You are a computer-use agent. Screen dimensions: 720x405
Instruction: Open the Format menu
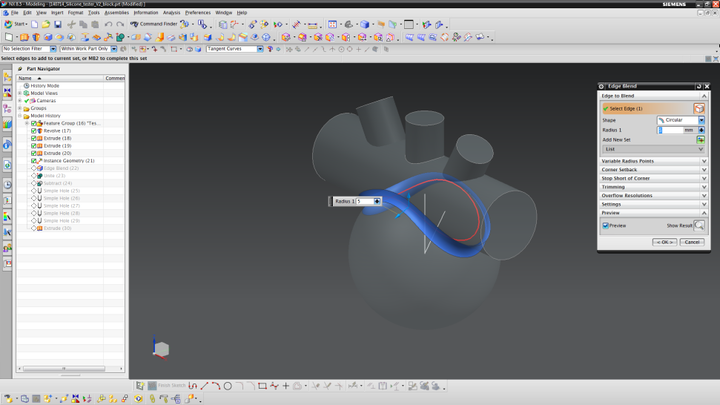(75, 13)
